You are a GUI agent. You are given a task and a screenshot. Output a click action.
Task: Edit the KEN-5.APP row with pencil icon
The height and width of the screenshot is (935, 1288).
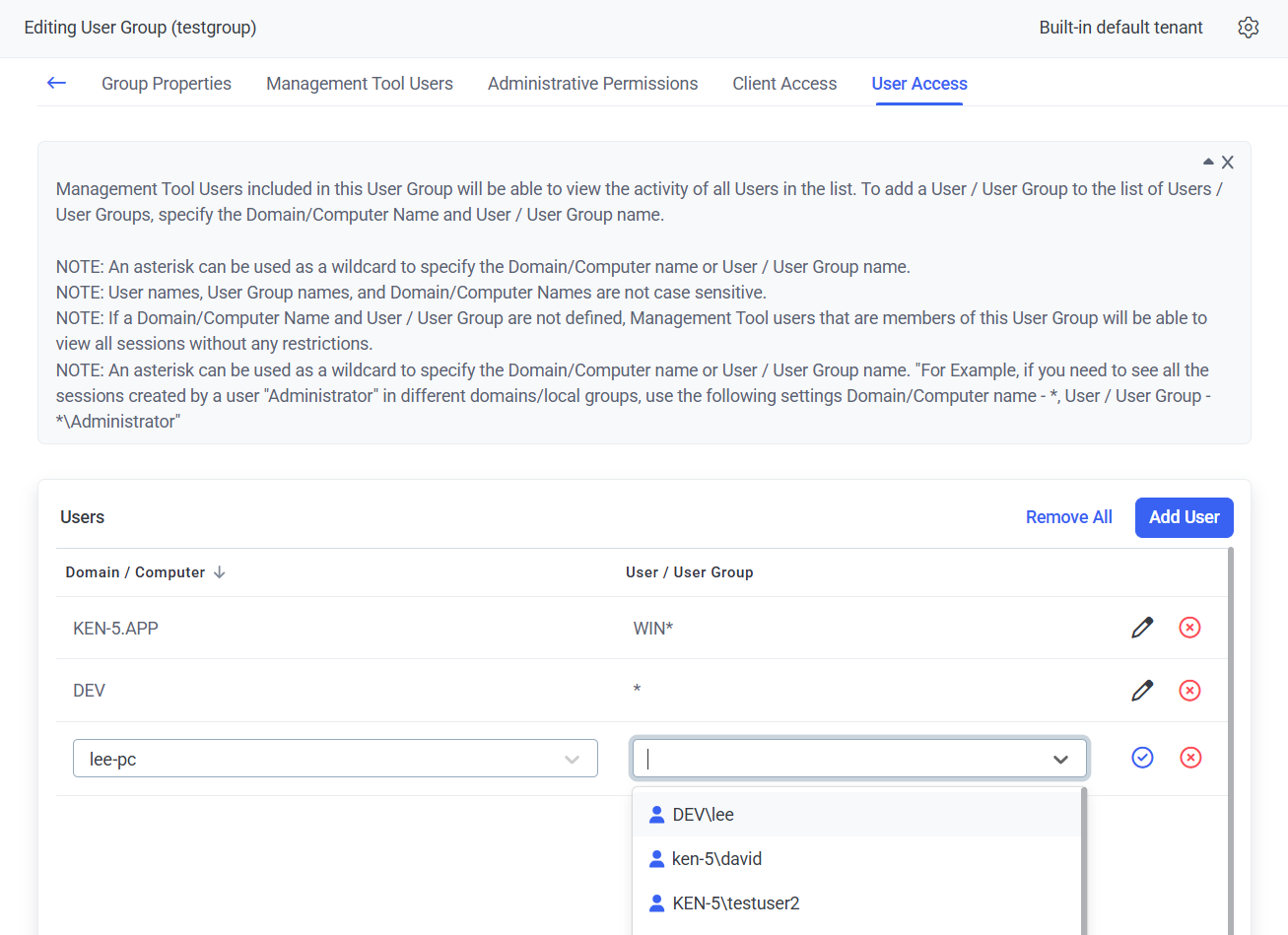[1142, 628]
